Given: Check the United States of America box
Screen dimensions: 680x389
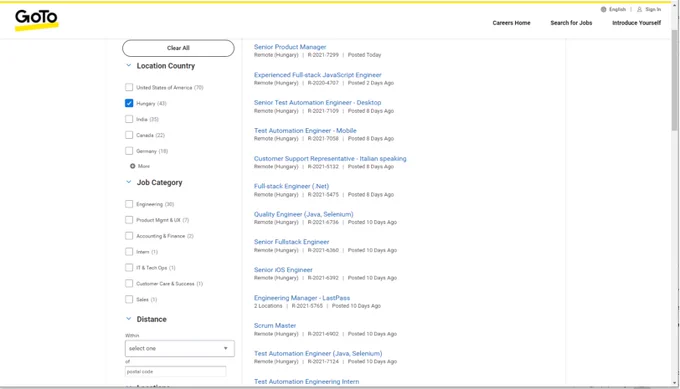Looking at the screenshot, I should (x=129, y=87).
